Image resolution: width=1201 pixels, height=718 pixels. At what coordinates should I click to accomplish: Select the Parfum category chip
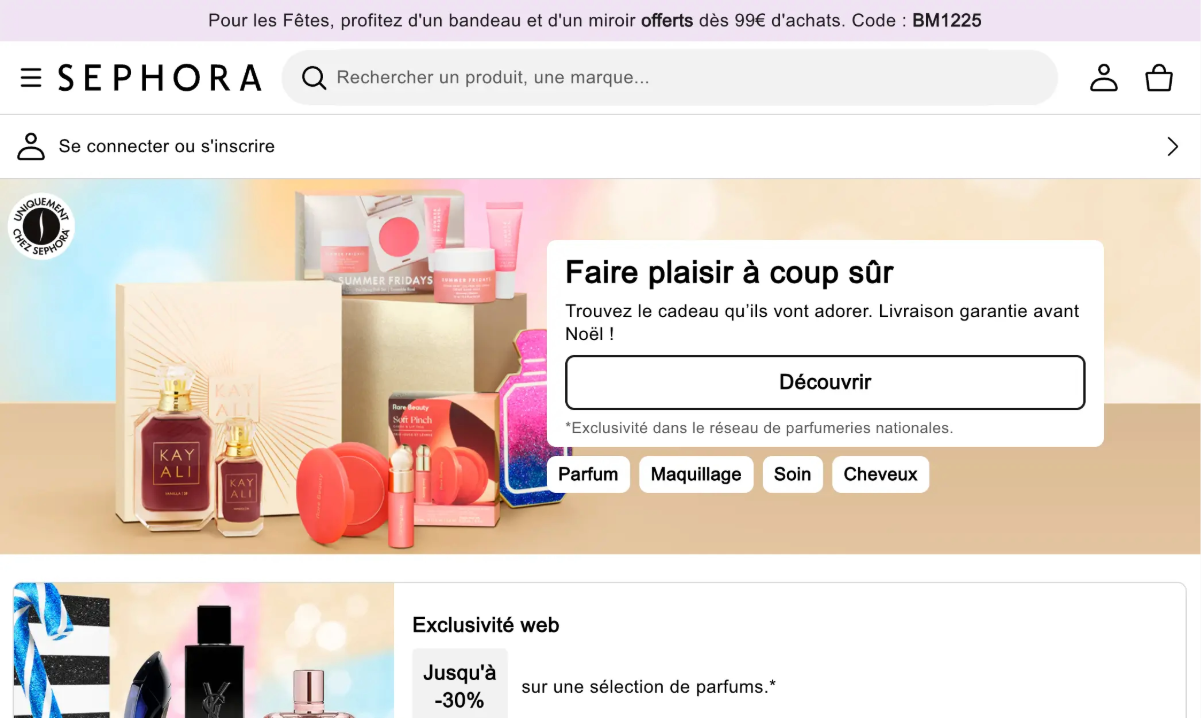(x=588, y=474)
